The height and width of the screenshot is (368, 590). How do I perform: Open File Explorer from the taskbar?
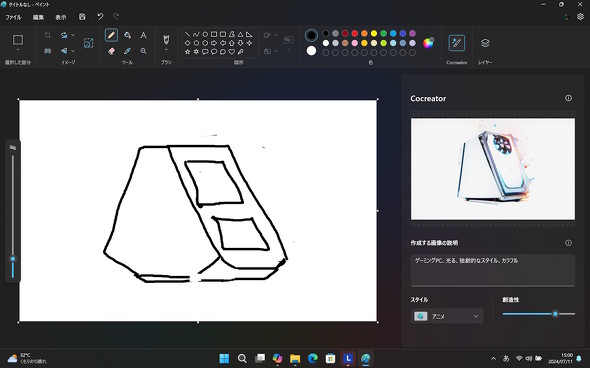[295, 358]
